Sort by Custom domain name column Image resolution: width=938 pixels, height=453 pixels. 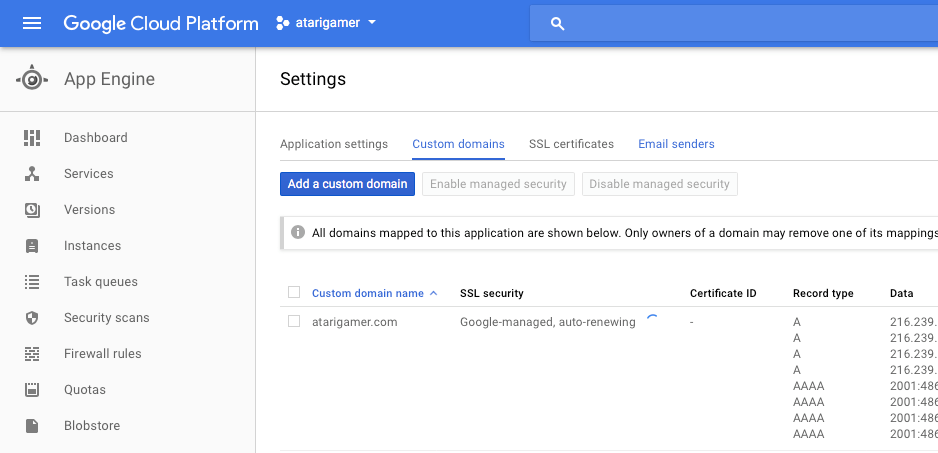(x=374, y=293)
